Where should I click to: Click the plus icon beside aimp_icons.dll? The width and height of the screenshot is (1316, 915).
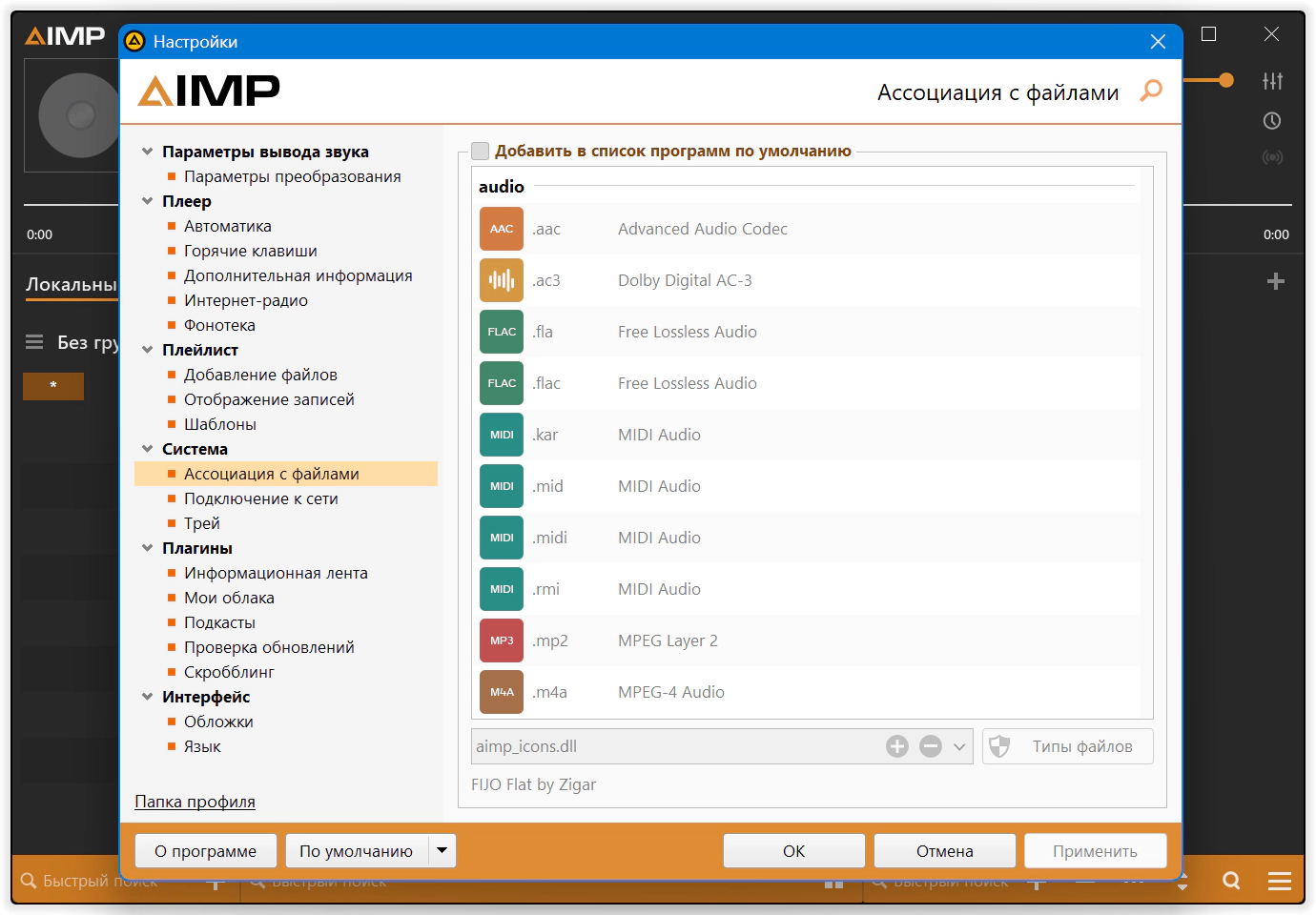[897, 746]
